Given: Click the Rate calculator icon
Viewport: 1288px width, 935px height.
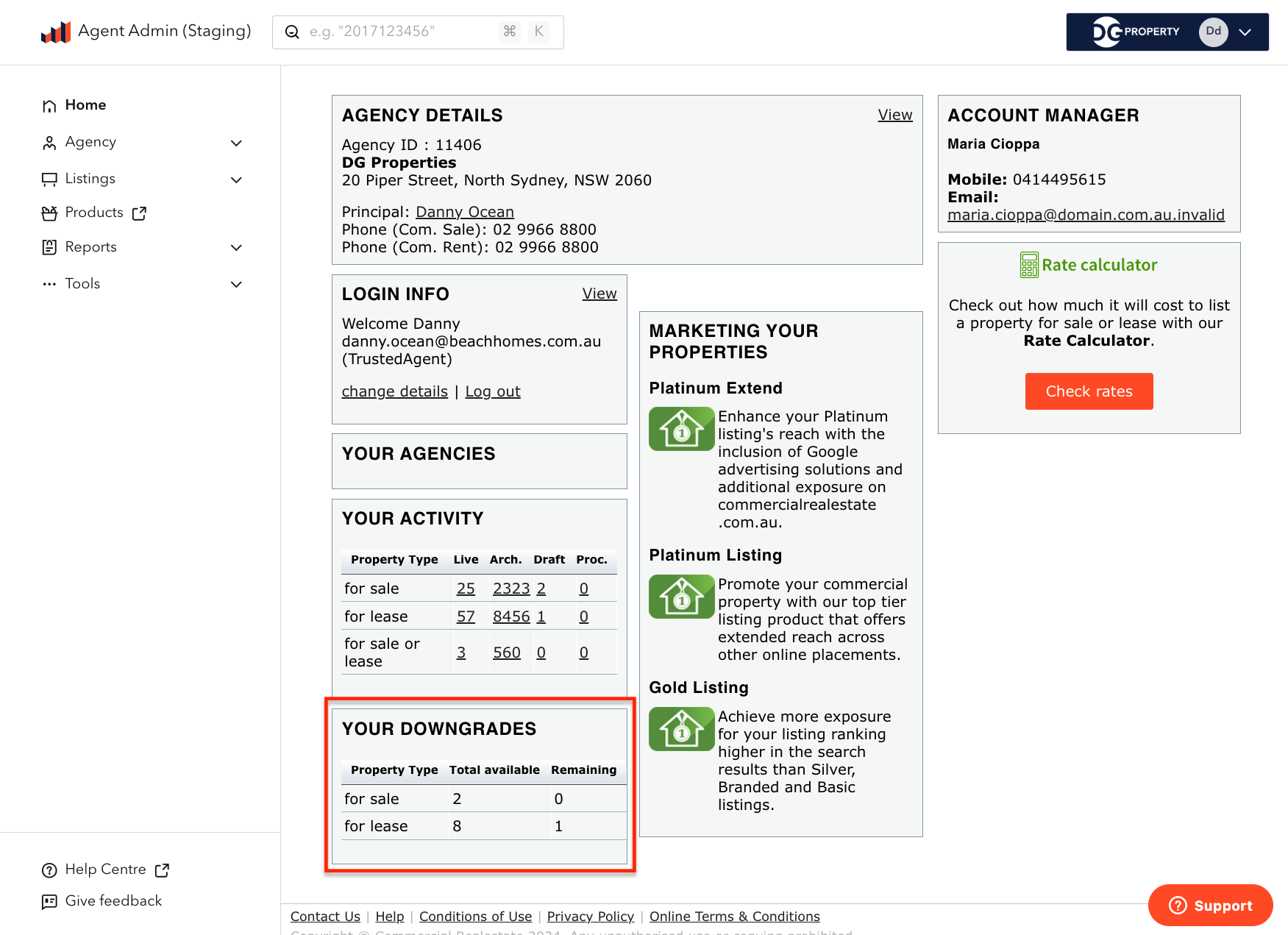Looking at the screenshot, I should pos(1029,265).
